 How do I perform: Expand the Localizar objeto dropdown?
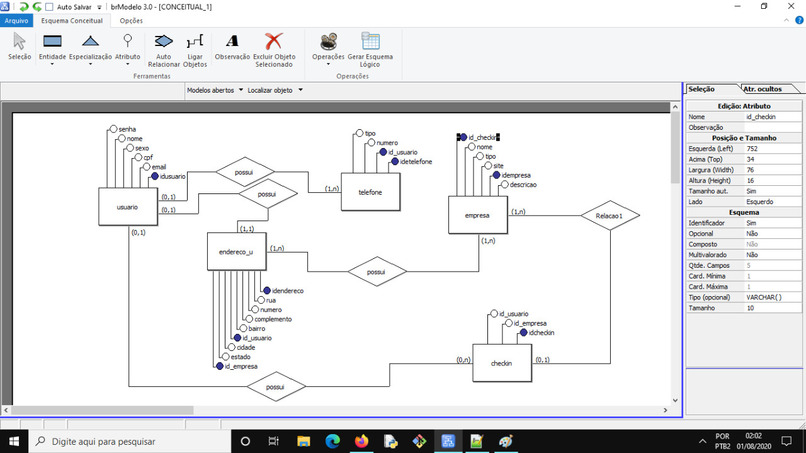(275, 90)
